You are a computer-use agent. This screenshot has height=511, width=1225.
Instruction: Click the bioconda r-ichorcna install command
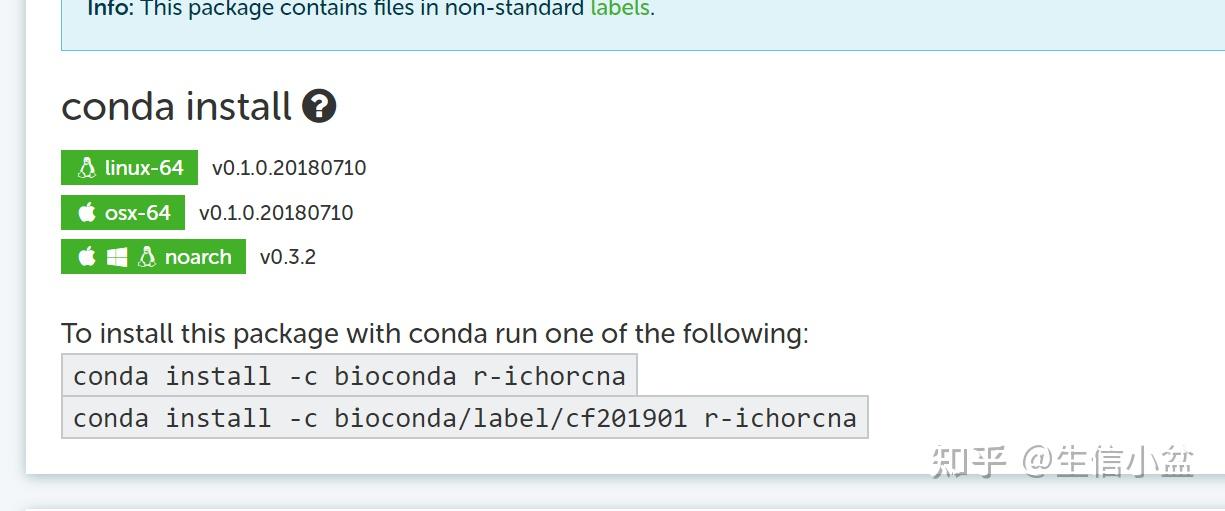tap(349, 376)
